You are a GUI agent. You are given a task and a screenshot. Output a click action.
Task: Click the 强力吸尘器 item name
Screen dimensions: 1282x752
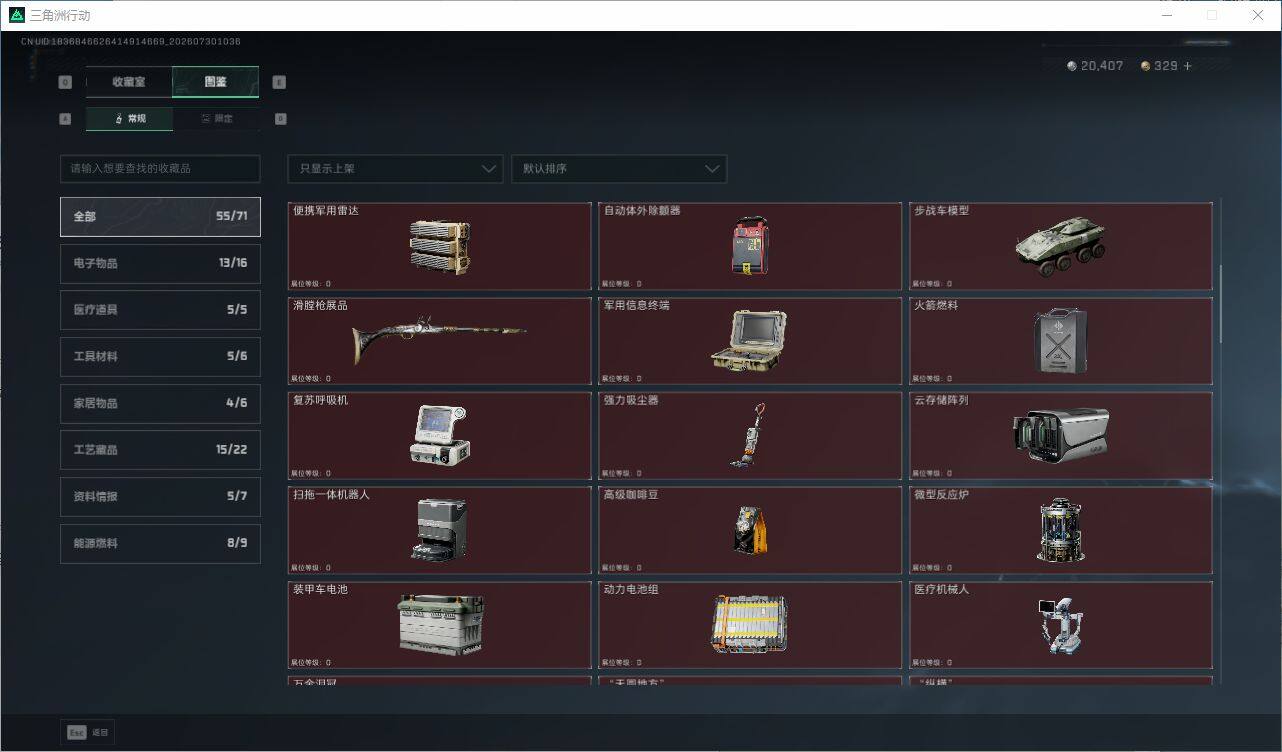click(631, 400)
